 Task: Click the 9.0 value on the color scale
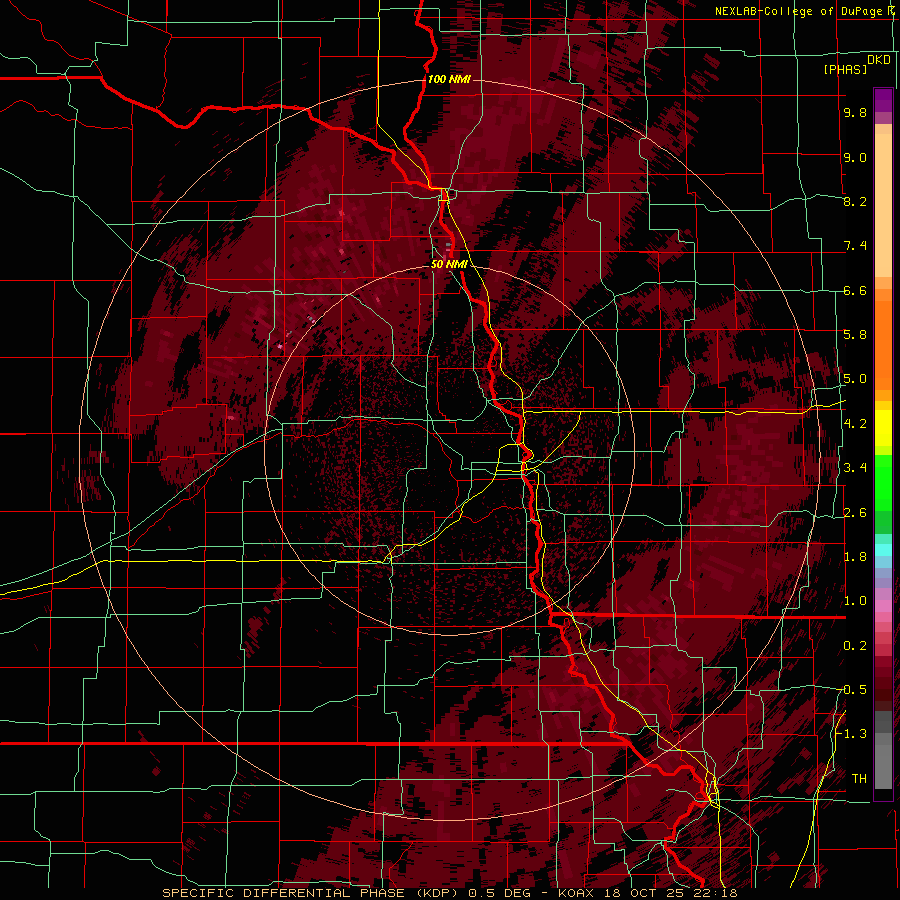click(855, 157)
